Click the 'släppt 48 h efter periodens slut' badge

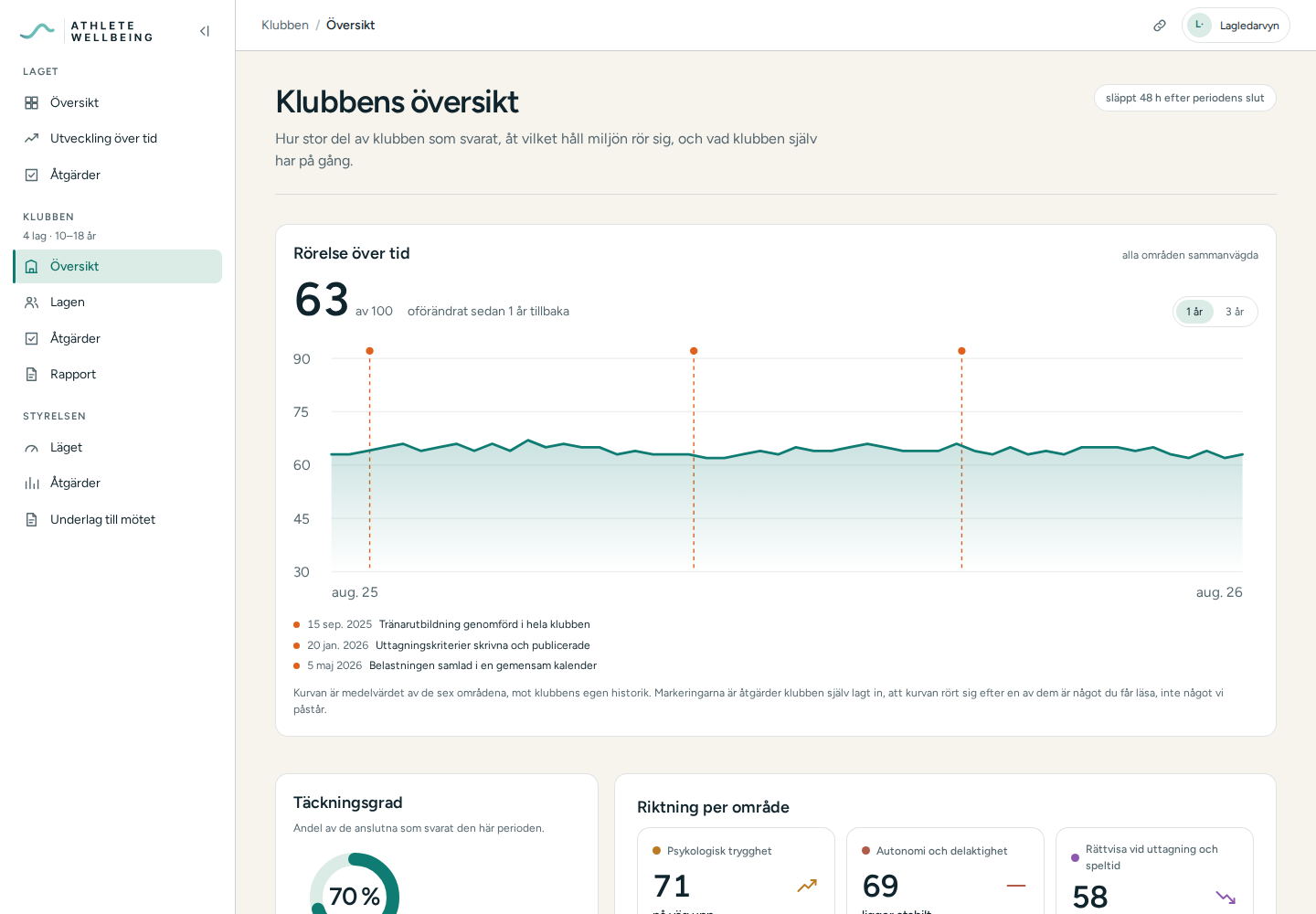click(x=1184, y=98)
